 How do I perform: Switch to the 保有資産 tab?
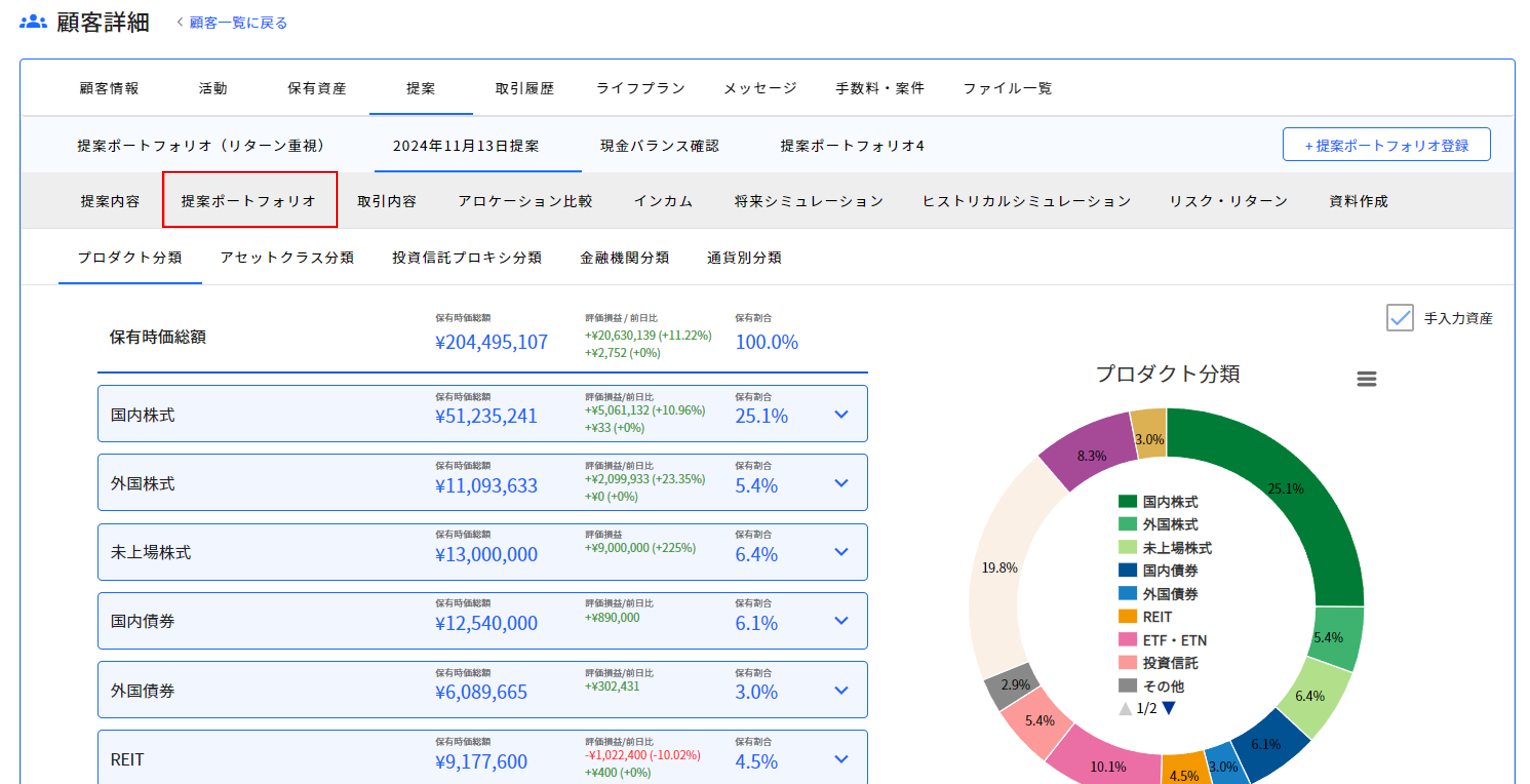tap(316, 89)
